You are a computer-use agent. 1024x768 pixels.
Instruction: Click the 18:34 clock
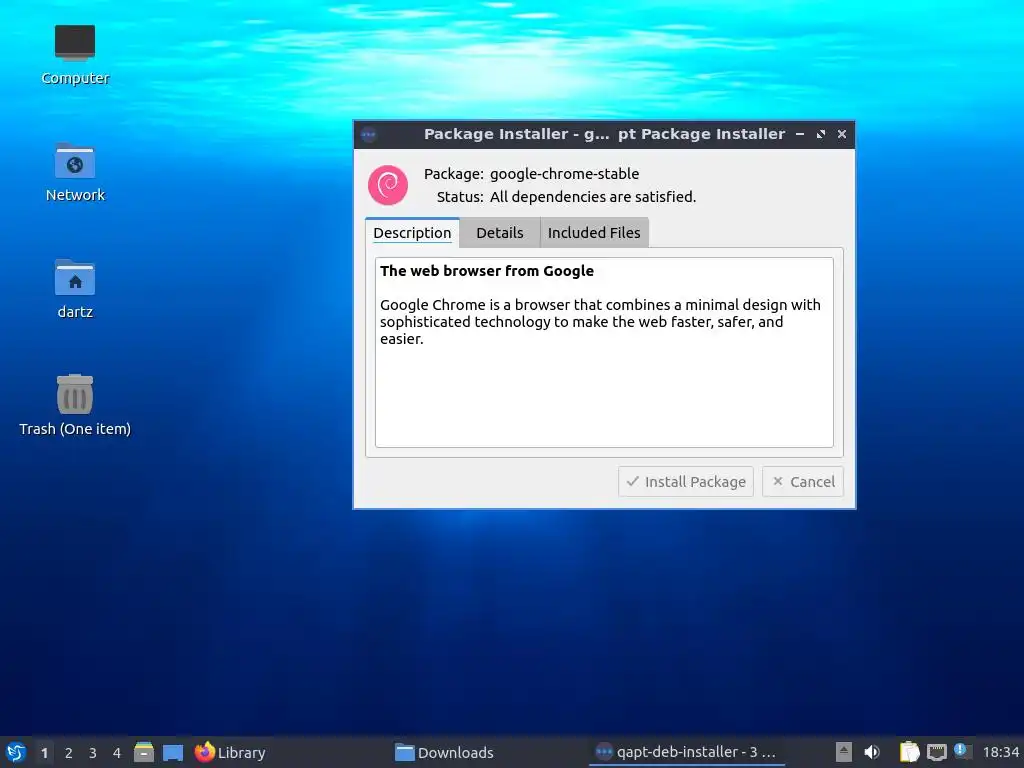(1001, 752)
